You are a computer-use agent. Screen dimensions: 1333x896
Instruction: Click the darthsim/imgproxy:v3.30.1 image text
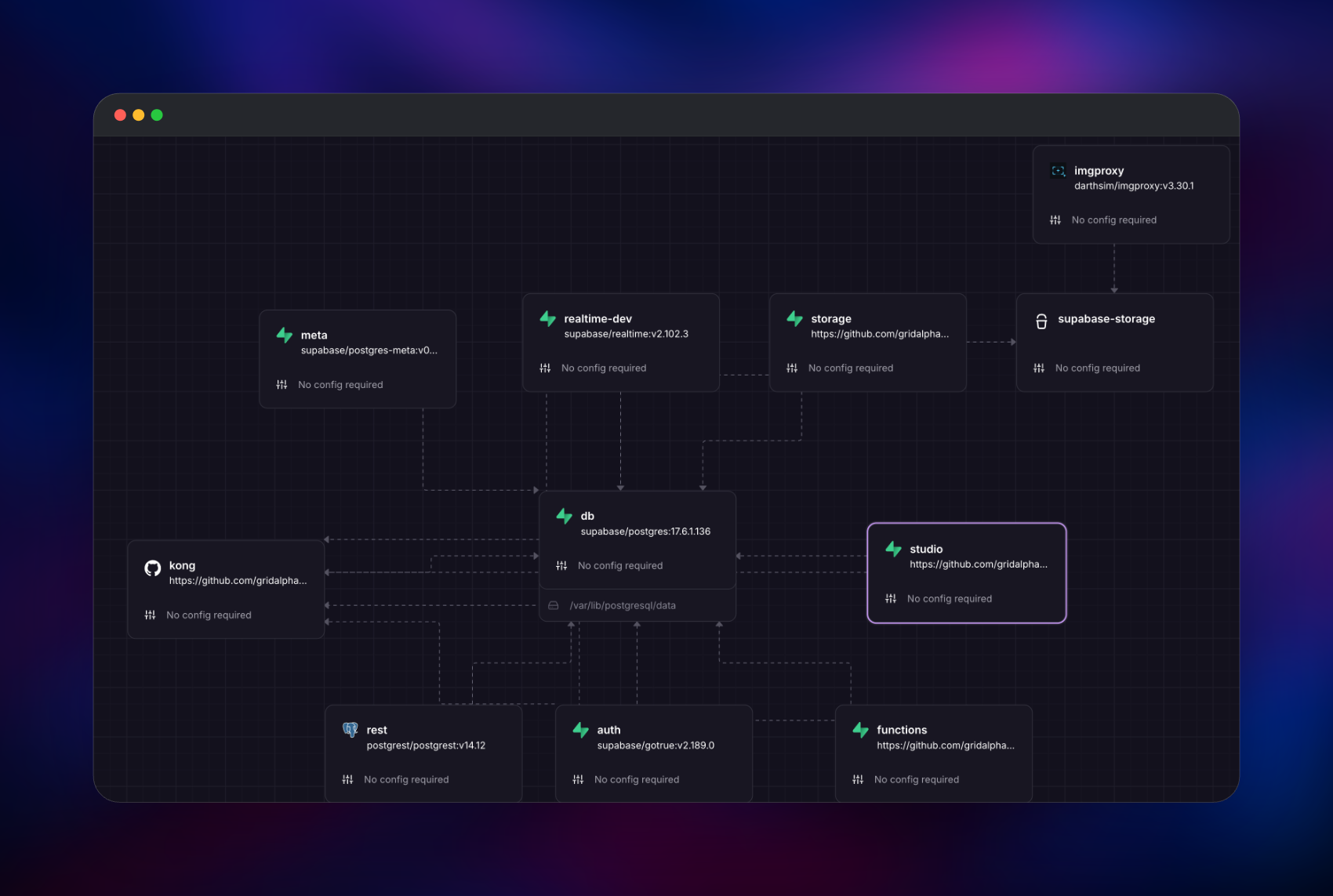(x=1134, y=187)
